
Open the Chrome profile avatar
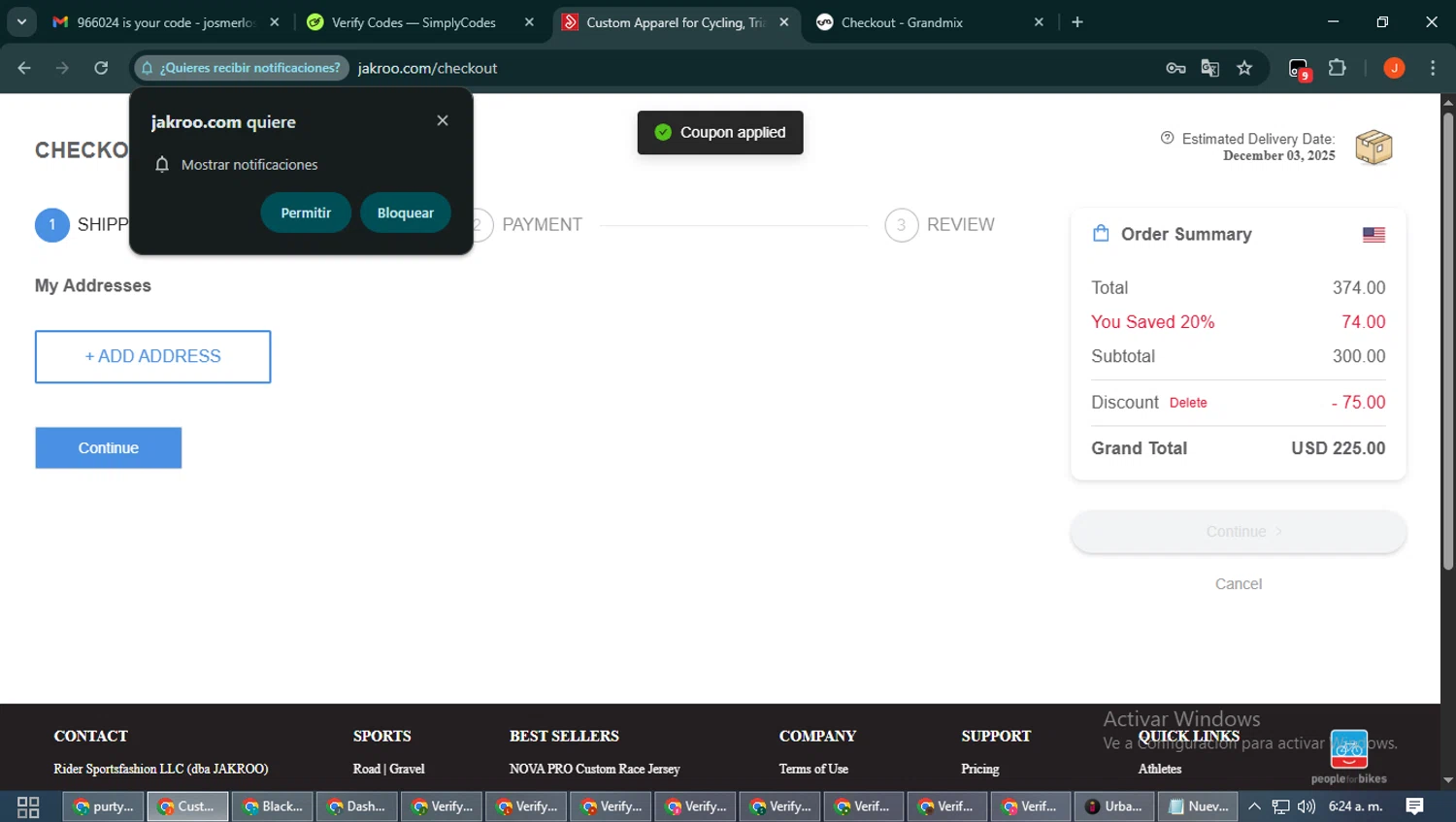pos(1394,68)
